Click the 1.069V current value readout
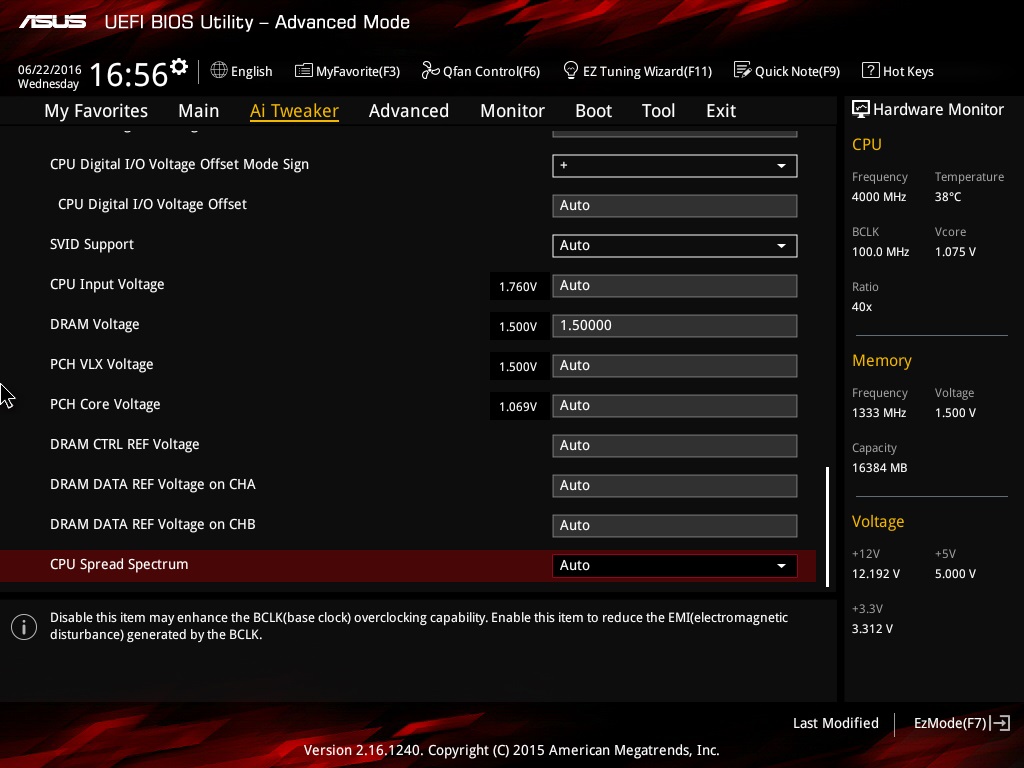The height and width of the screenshot is (768, 1024). (x=518, y=407)
